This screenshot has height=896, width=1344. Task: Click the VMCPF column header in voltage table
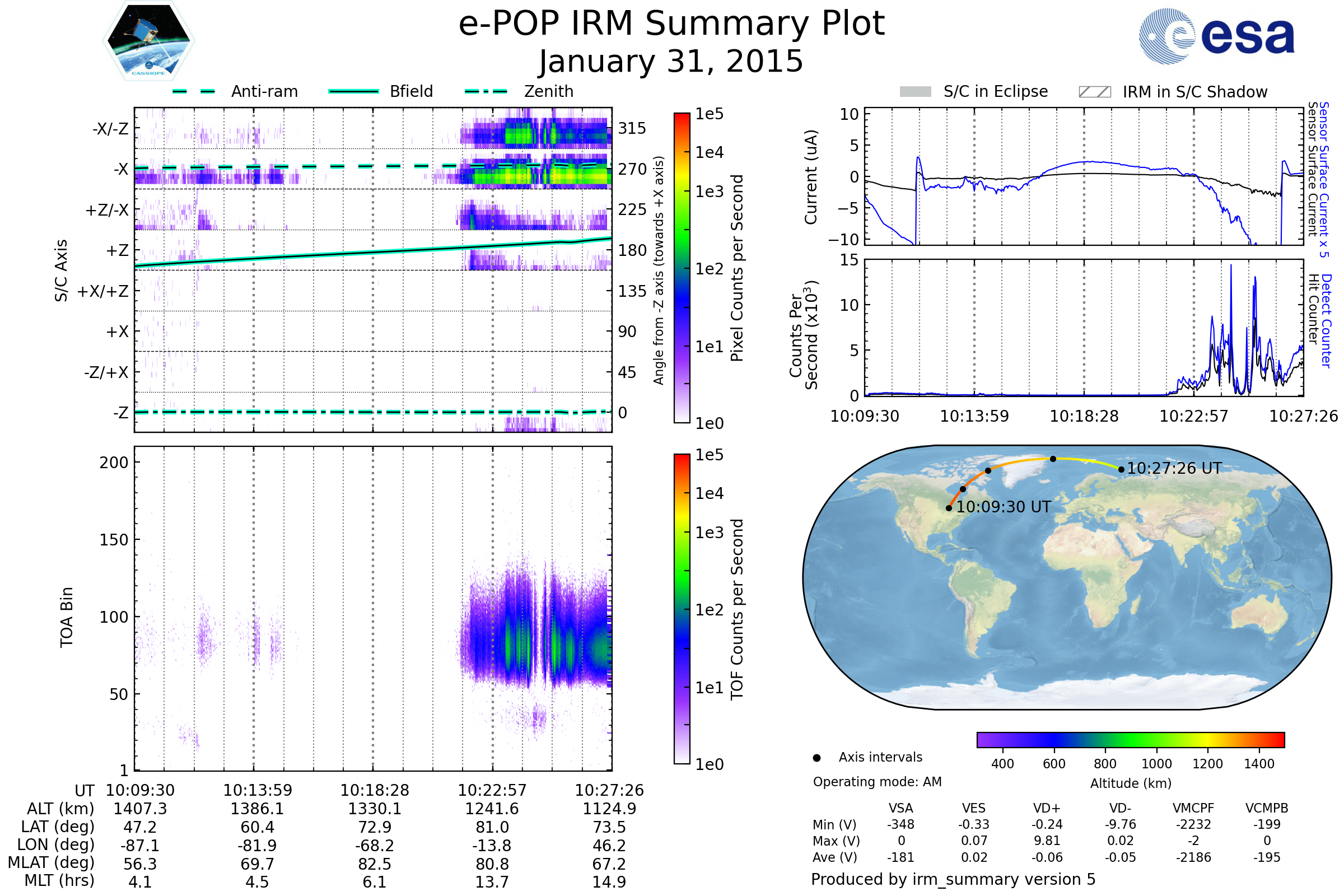[1193, 808]
